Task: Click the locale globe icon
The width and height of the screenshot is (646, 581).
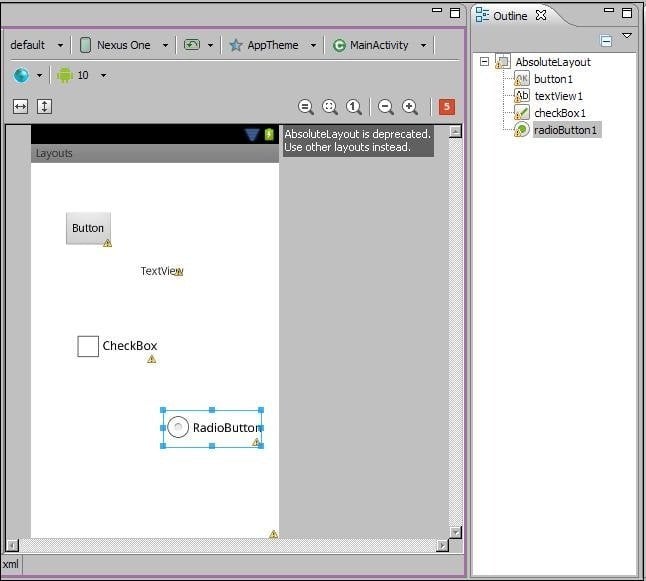Action: 21,75
